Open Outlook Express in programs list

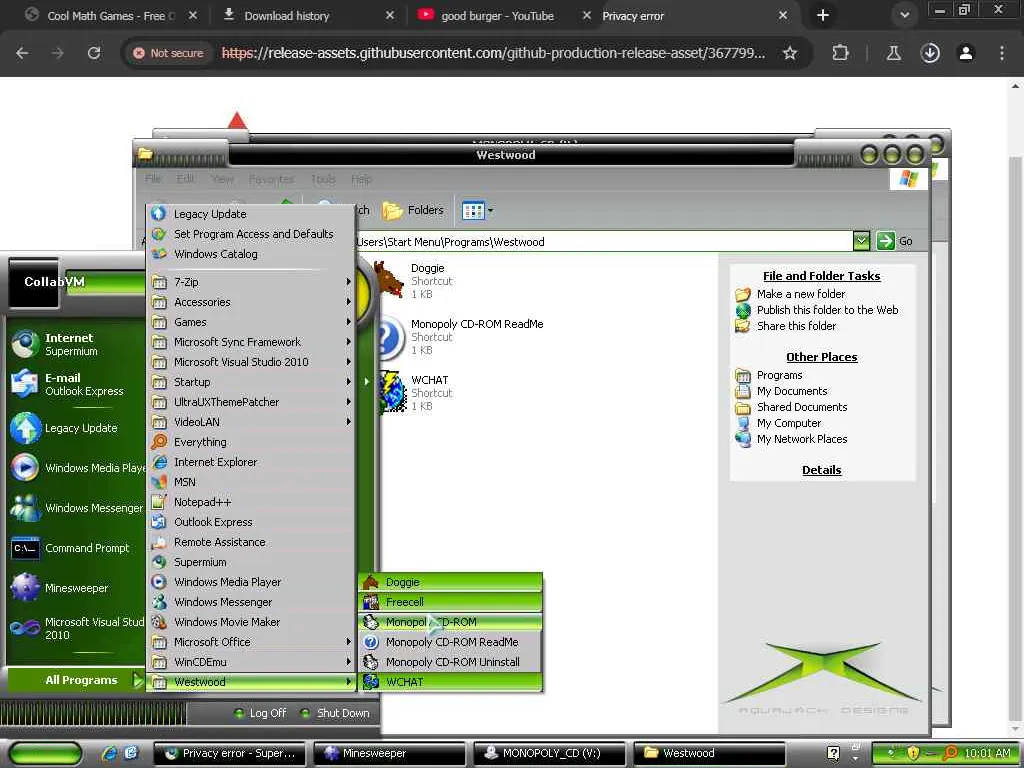tap(251, 522)
